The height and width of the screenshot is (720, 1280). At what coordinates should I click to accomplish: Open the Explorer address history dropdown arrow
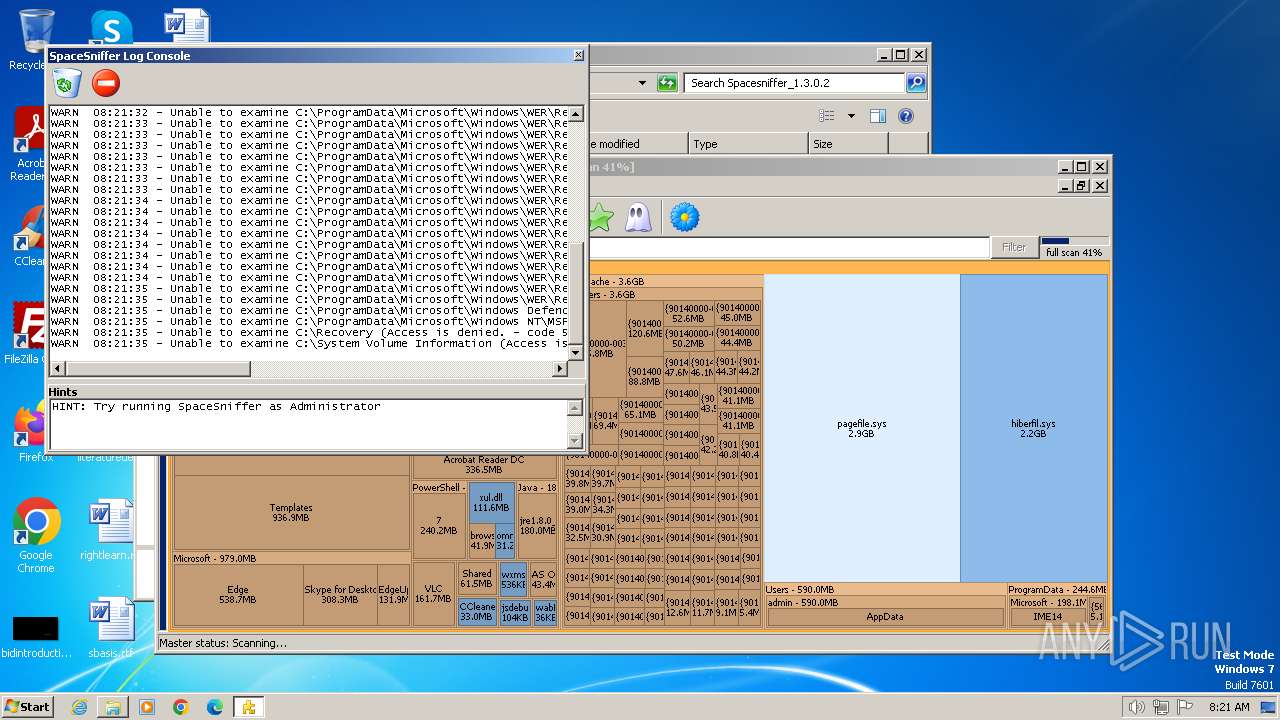pos(642,84)
